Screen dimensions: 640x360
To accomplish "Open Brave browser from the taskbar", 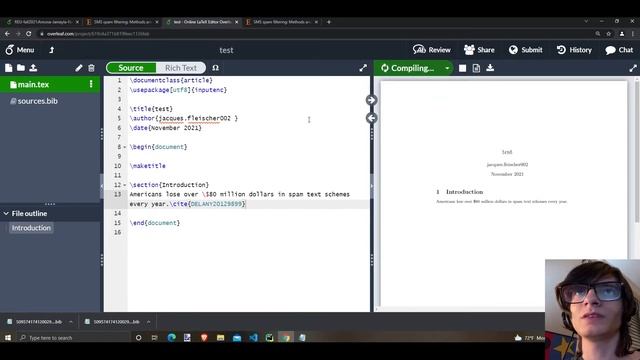I will click(x=204, y=338).
